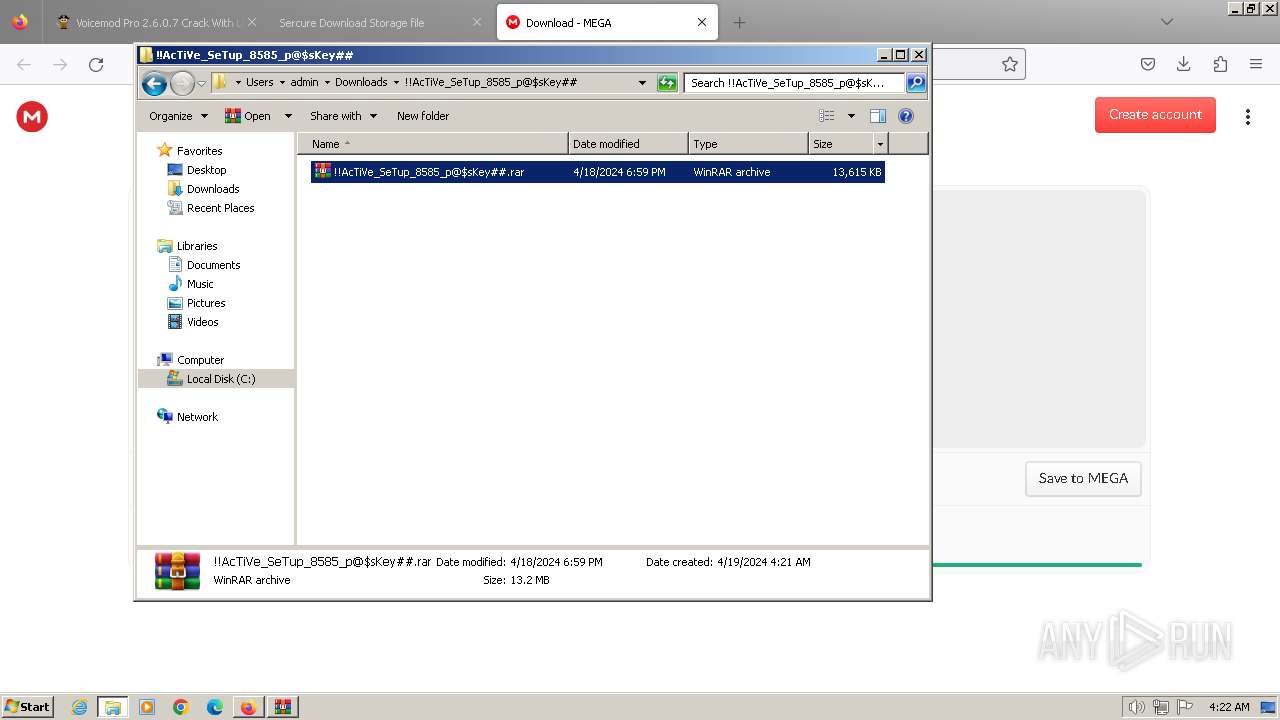Viewport: 1280px width, 720px height.
Task: Click New folder in the toolbar
Action: point(423,116)
